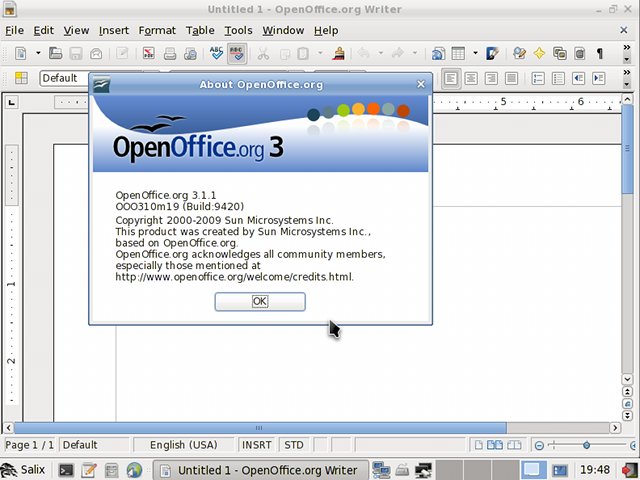Toggle Nonprinting Characters pilcrow
The height and width of the screenshot is (480, 640).
(600, 53)
